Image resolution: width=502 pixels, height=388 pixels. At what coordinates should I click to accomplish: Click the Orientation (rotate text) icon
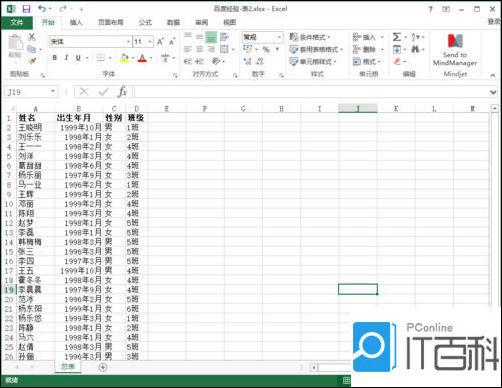(216, 61)
